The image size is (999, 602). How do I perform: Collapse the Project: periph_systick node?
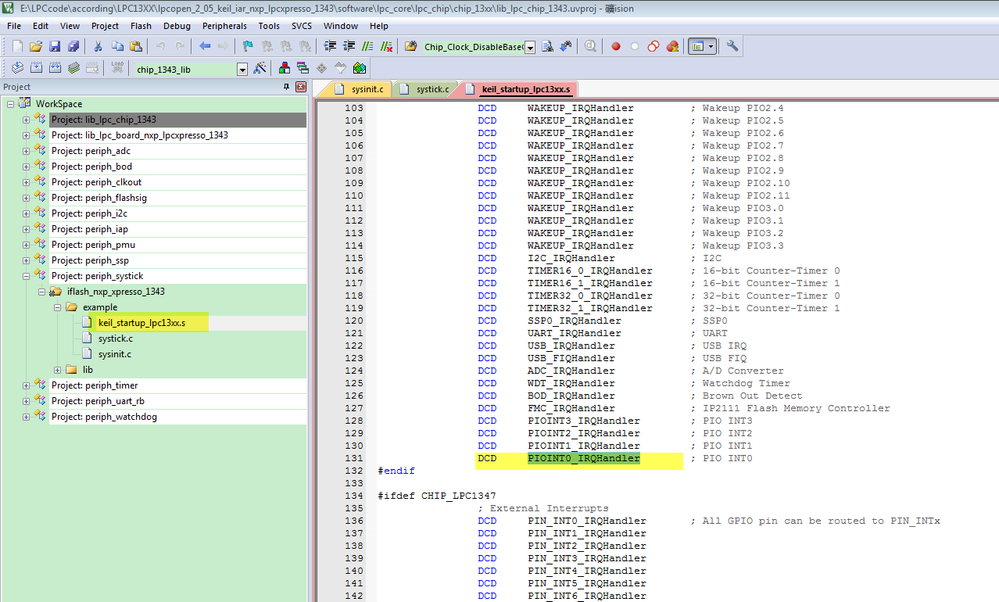(27, 276)
